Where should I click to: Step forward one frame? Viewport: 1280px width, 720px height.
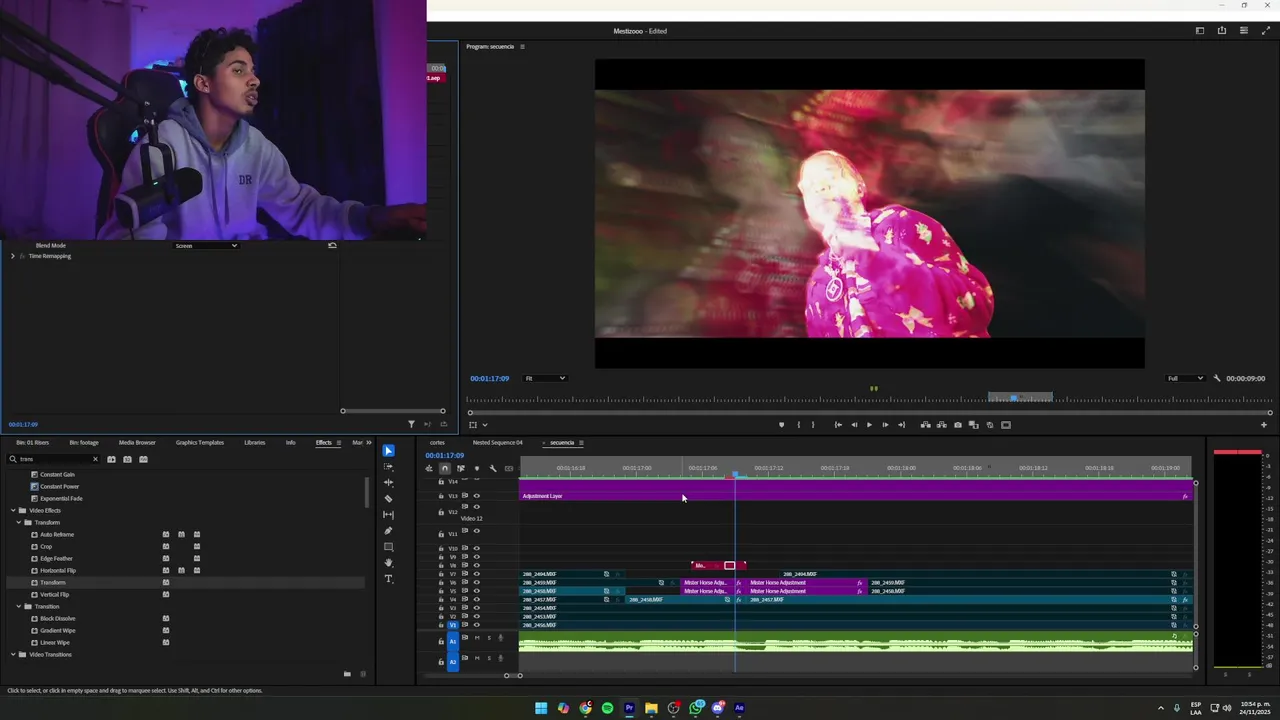pos(885,425)
